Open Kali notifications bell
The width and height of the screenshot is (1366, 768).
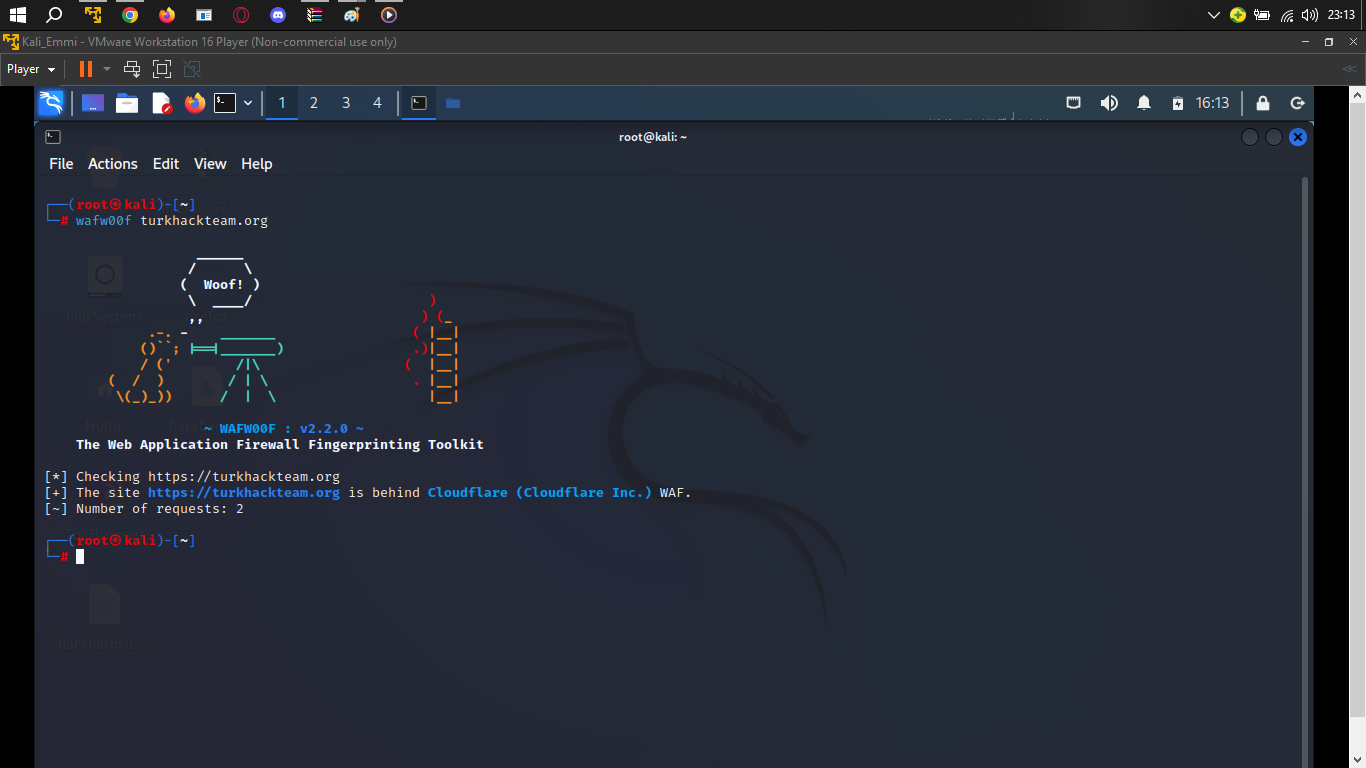[x=1144, y=103]
